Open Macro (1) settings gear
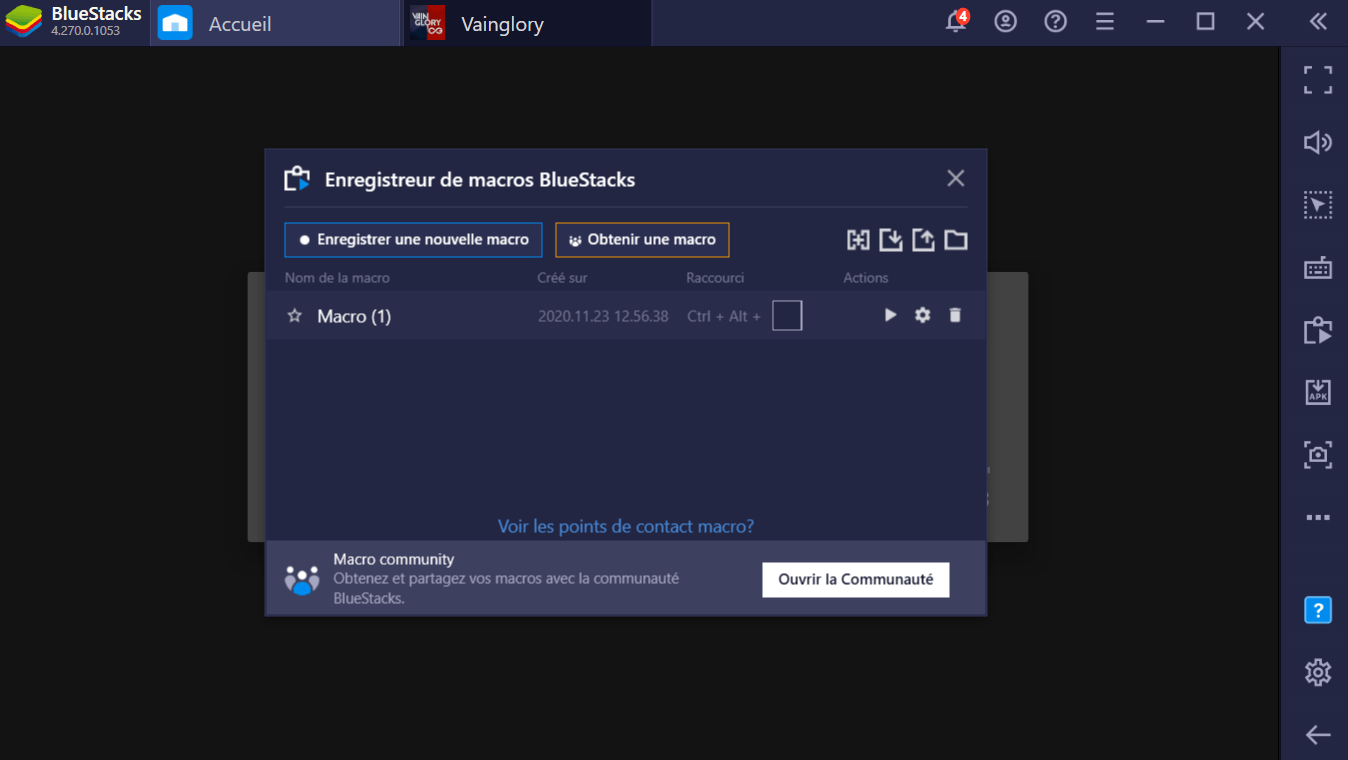Viewport: 1348px width, 760px height. coord(922,315)
